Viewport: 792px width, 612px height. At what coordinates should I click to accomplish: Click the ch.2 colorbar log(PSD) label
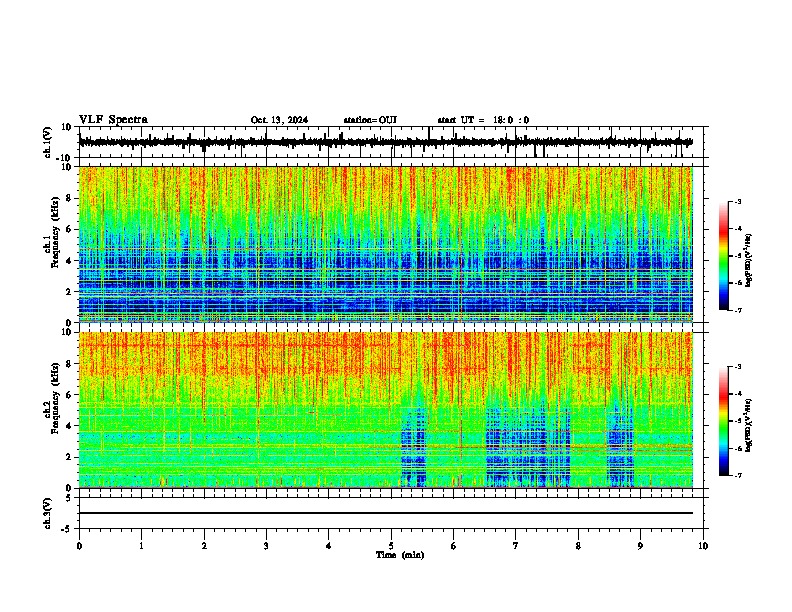tap(749, 425)
